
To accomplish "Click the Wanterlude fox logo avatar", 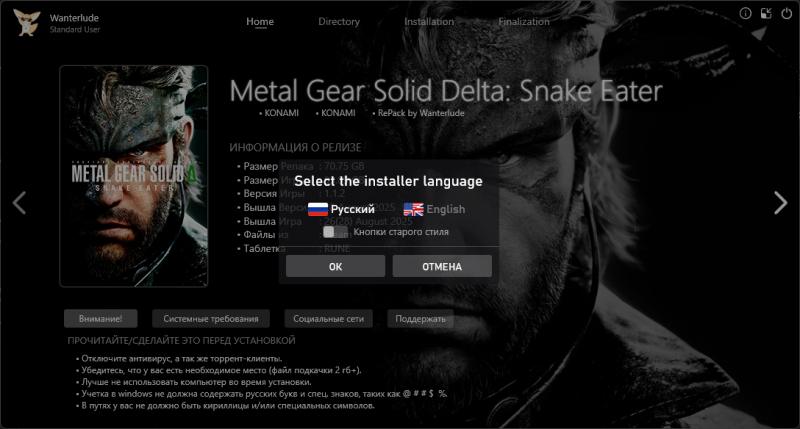I will 27,22.
